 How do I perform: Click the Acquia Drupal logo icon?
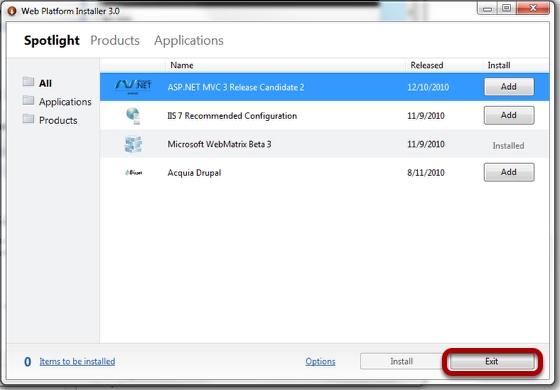point(134,172)
